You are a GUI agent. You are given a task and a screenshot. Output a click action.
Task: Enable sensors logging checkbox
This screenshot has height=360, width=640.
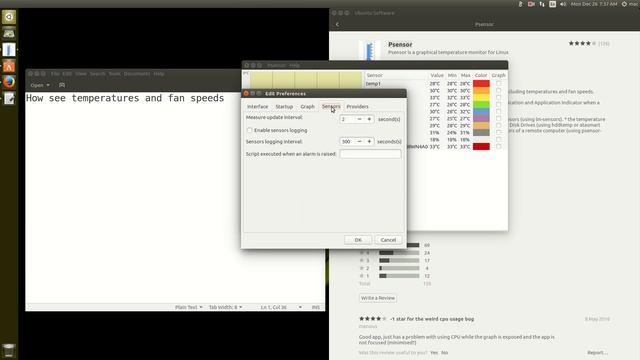[x=249, y=130]
